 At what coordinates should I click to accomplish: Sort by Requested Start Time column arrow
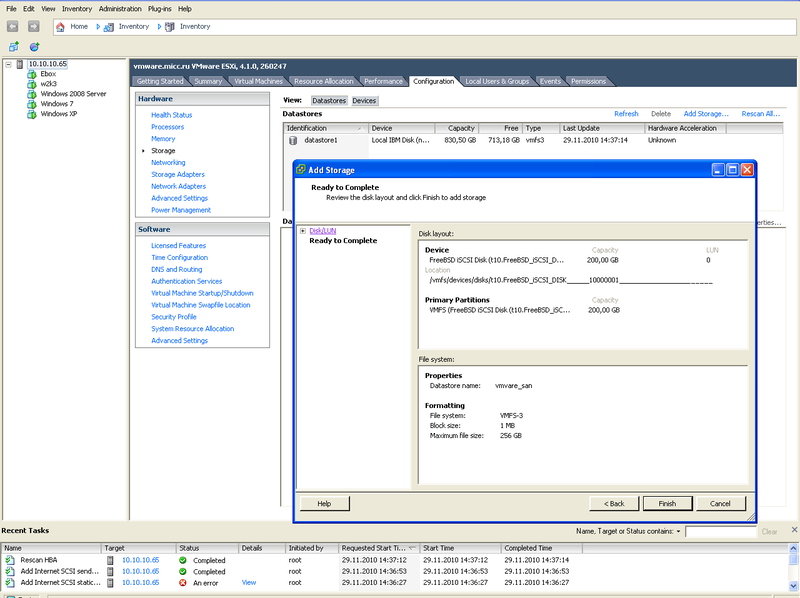coord(411,548)
